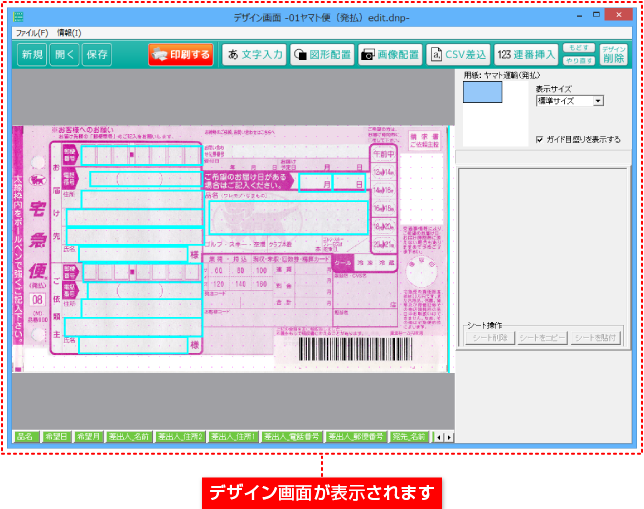Image resolution: width=644 pixels, height=509 pixels.
Task: Minimize the design window
Action: click(579, 16)
